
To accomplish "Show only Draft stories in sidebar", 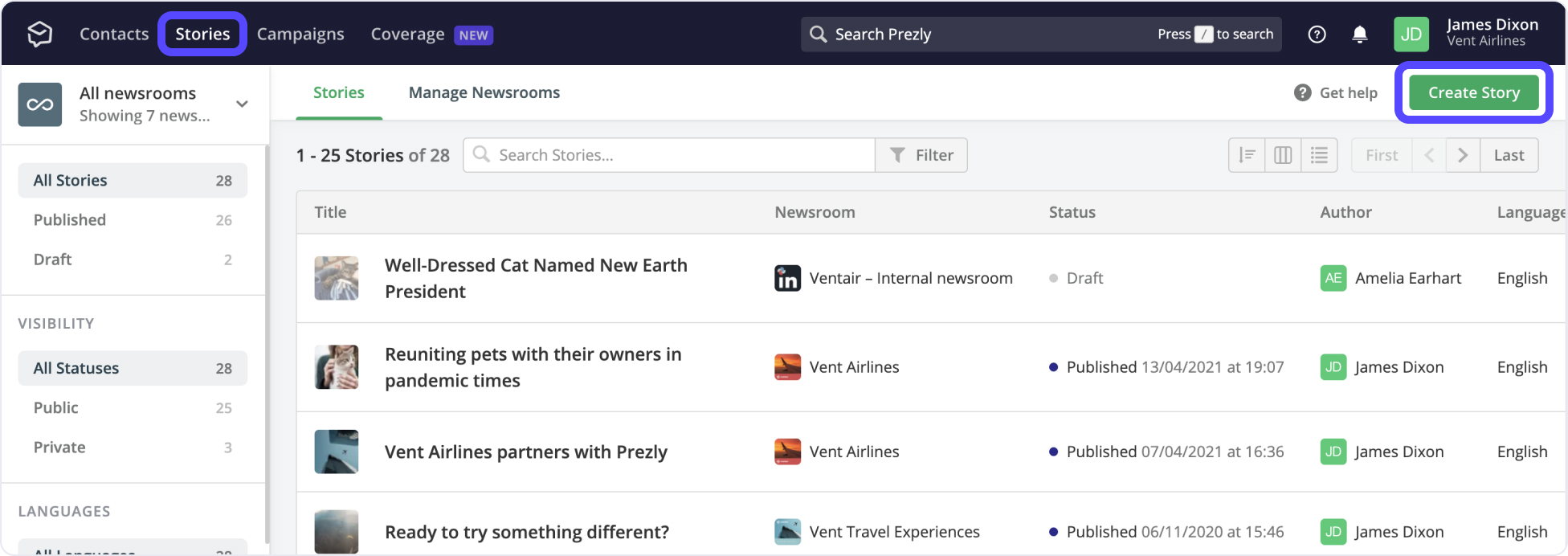I will [133, 260].
